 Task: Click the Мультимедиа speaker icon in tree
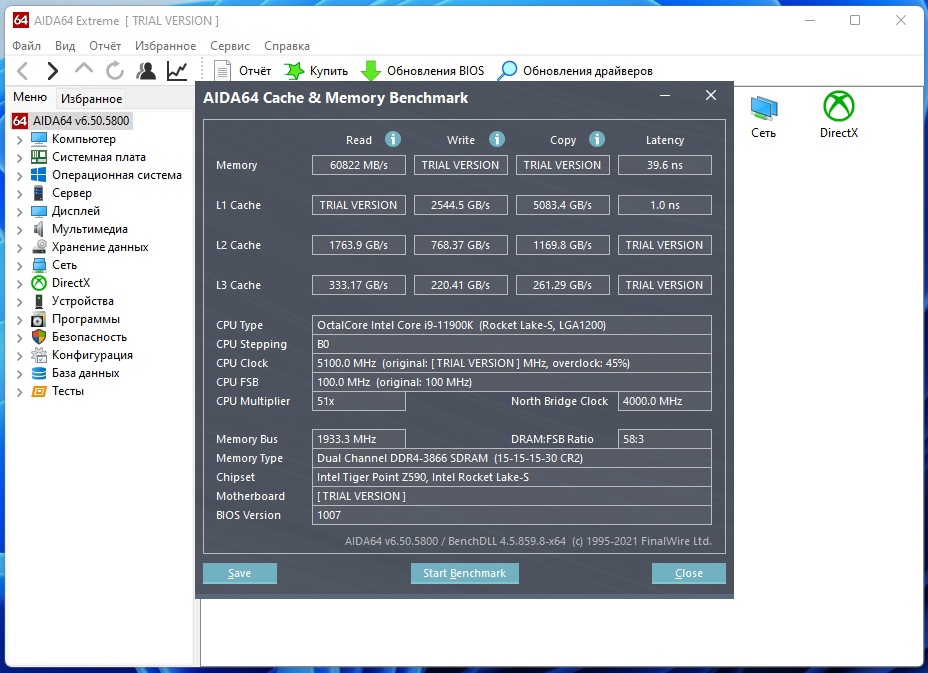tap(38, 229)
